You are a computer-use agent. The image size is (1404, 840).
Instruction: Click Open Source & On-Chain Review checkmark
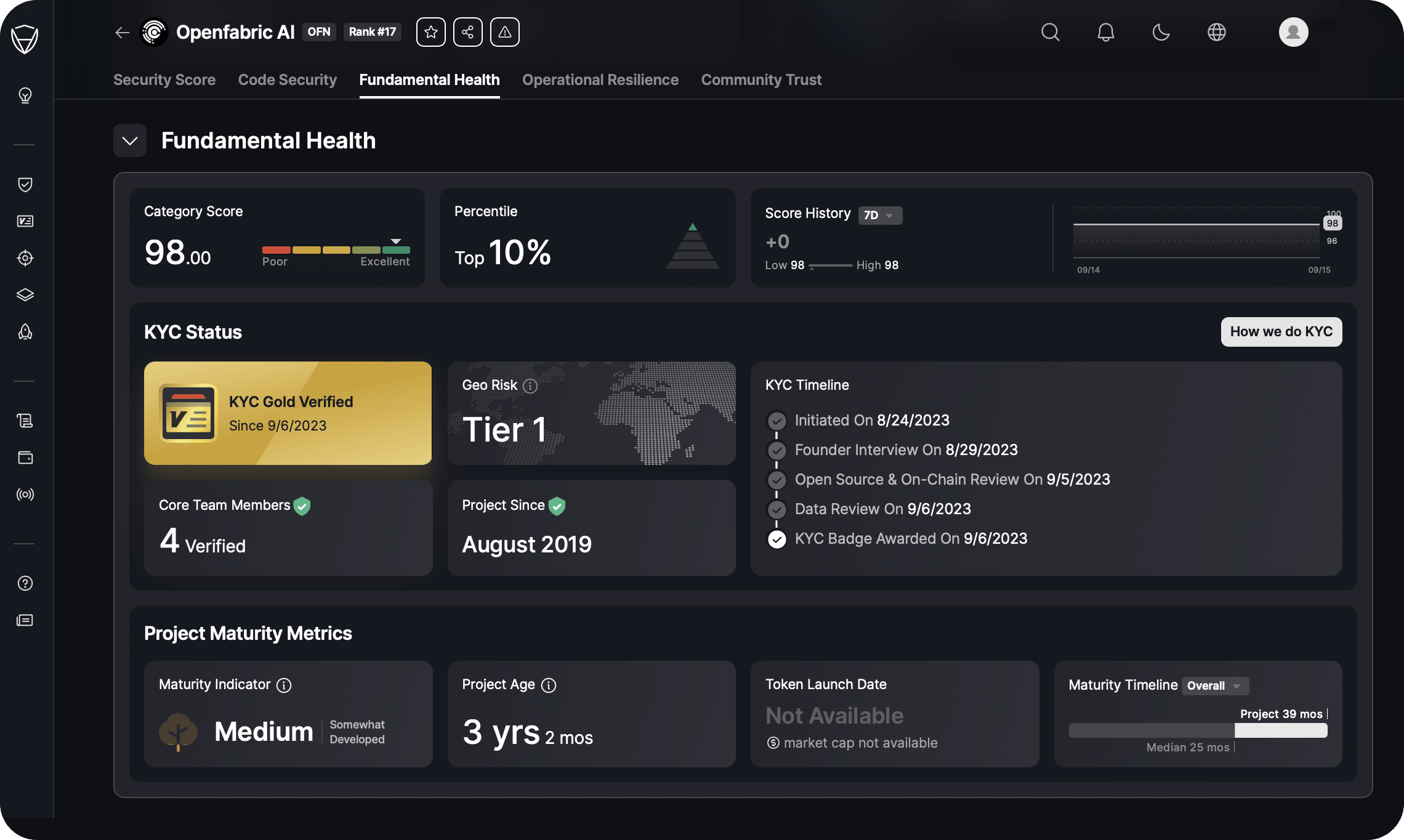coord(777,480)
